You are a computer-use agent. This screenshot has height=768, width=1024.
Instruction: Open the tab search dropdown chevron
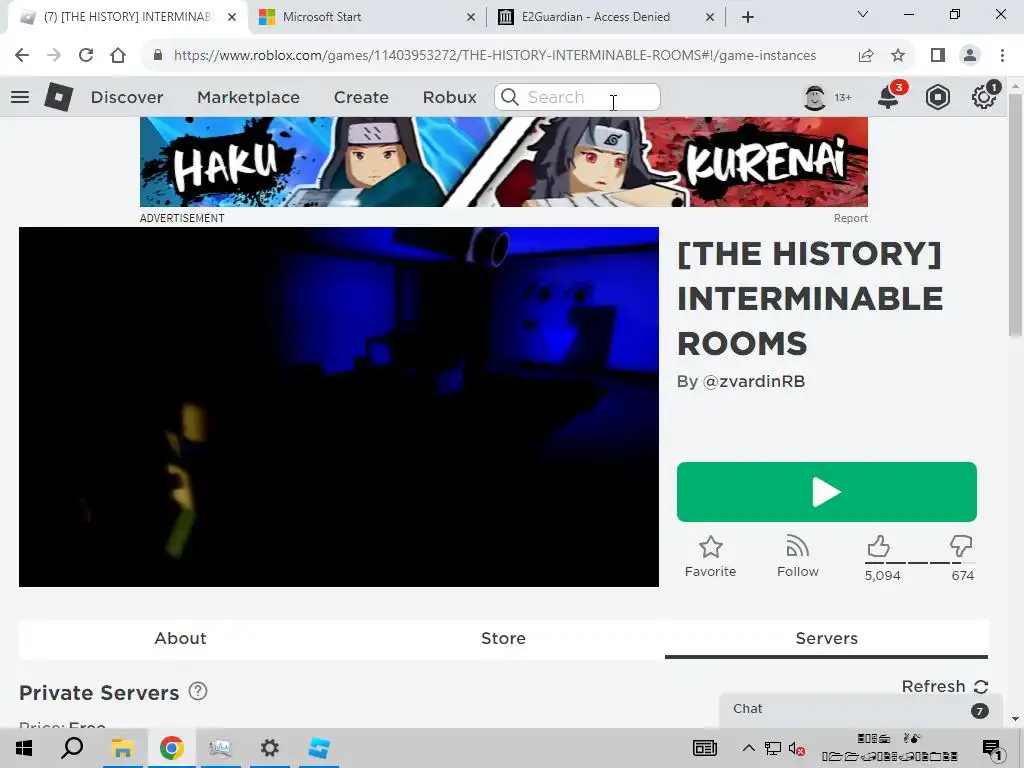coord(863,14)
